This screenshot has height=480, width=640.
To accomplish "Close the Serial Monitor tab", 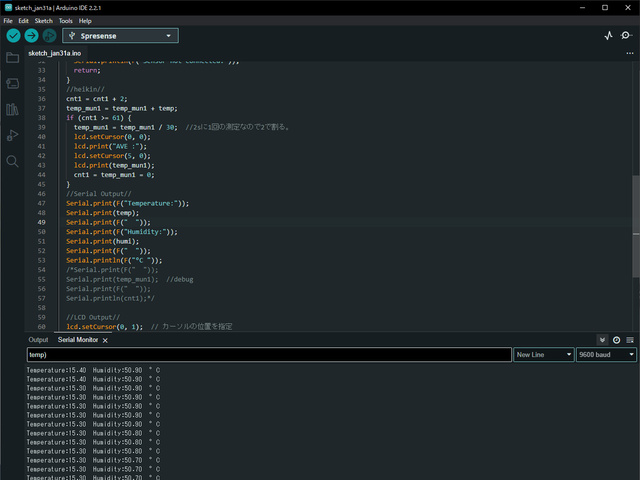I will 105,340.
